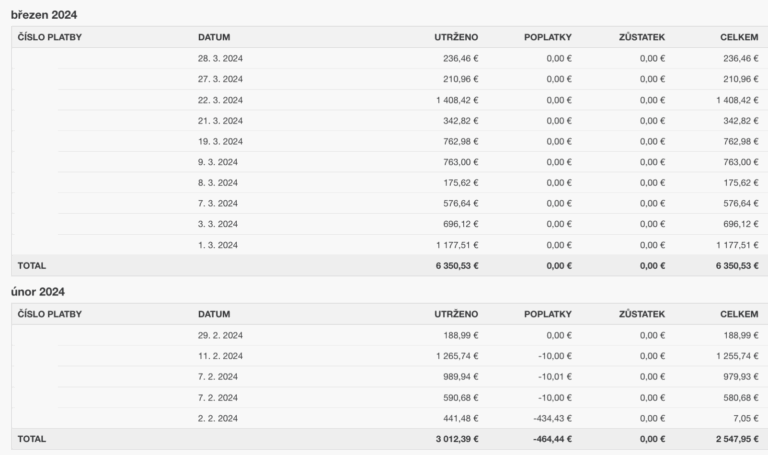Sort by DATUM column in březen 2024

click(214, 37)
